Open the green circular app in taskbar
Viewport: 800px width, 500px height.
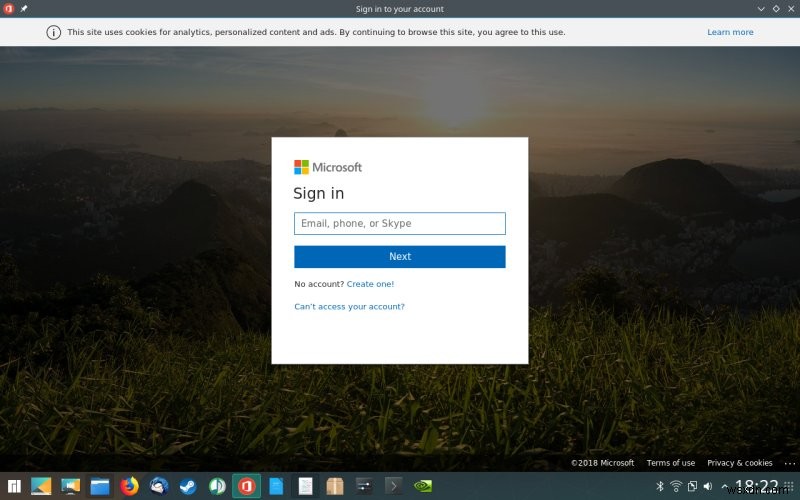(218, 486)
